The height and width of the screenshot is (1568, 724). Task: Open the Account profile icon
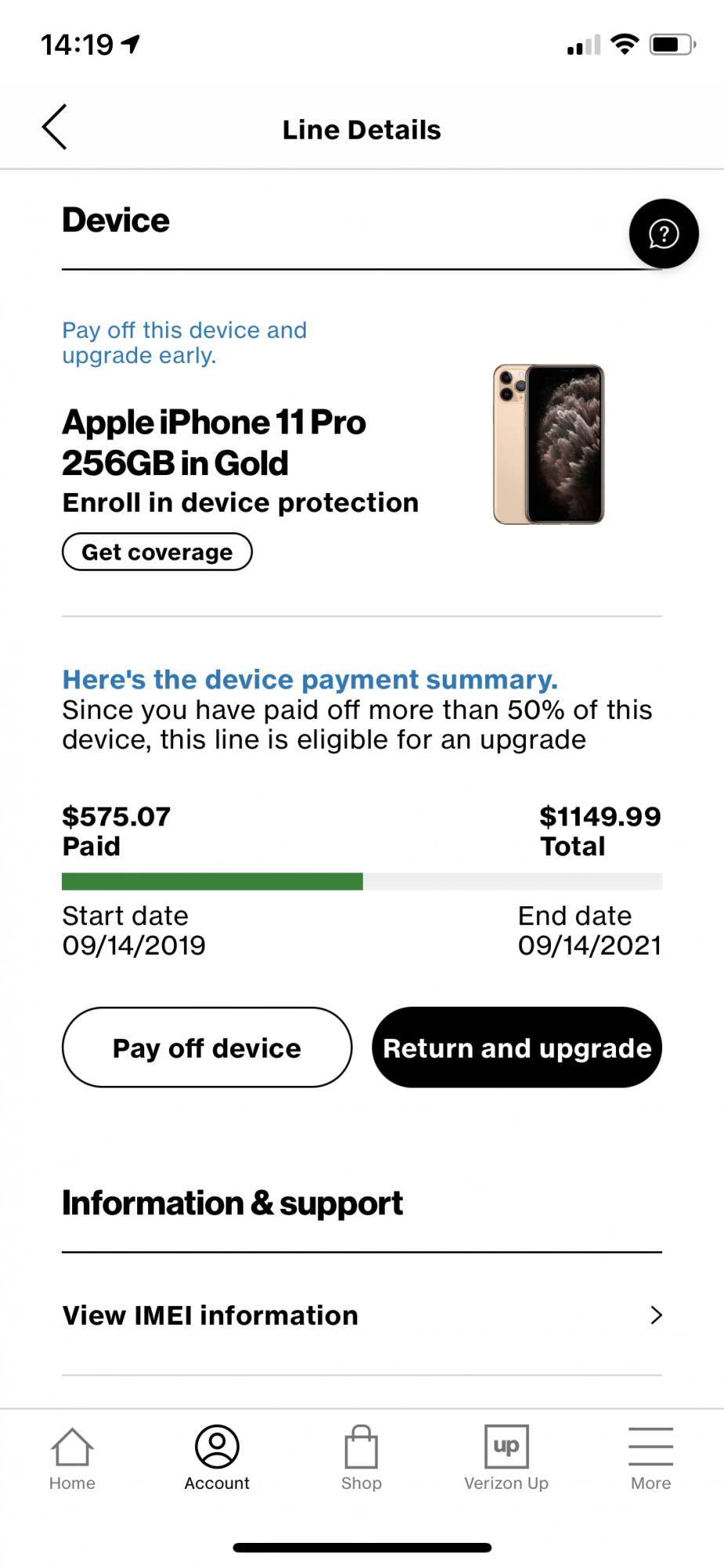click(217, 1447)
